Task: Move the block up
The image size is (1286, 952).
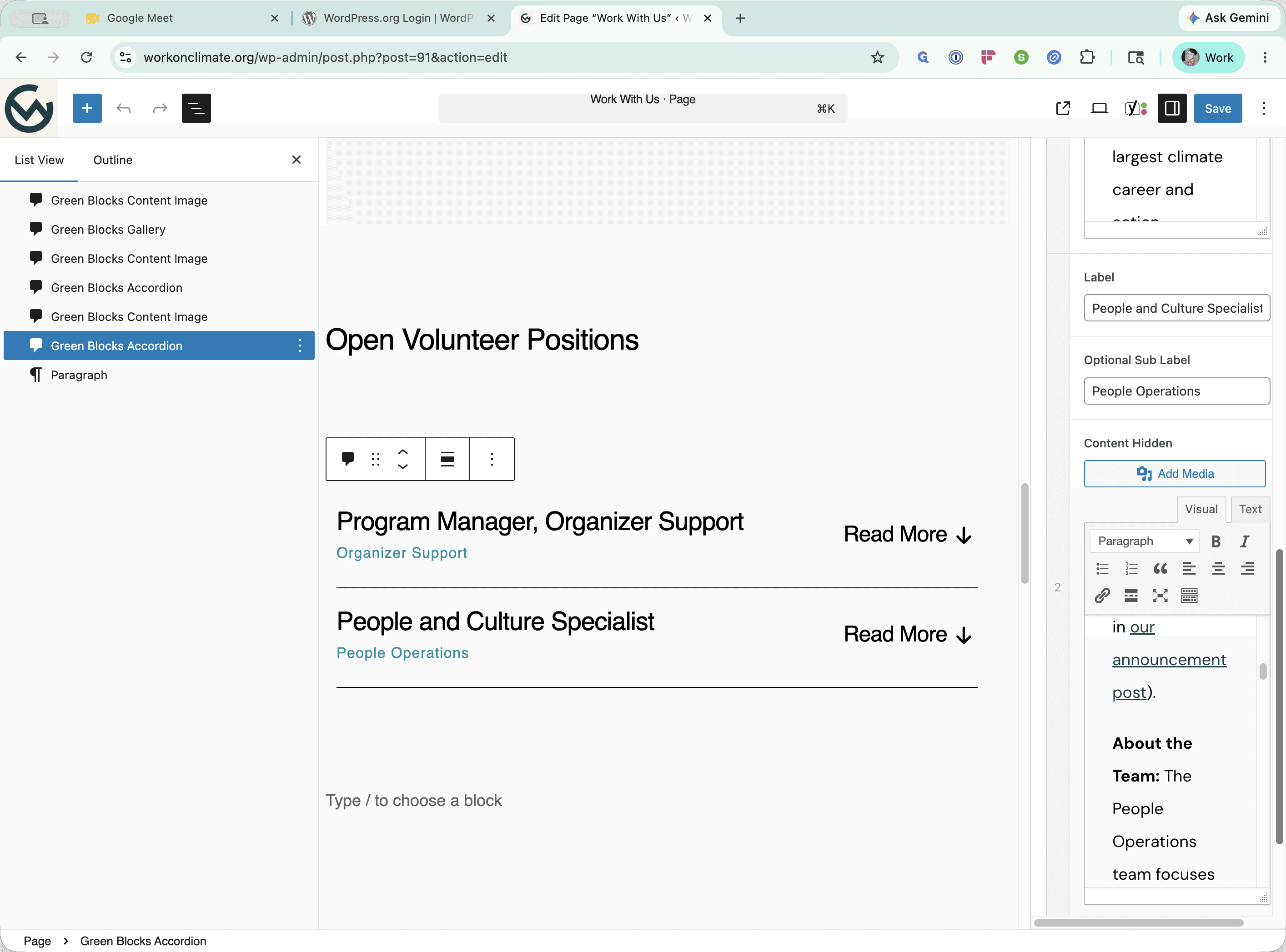Action: (403, 452)
